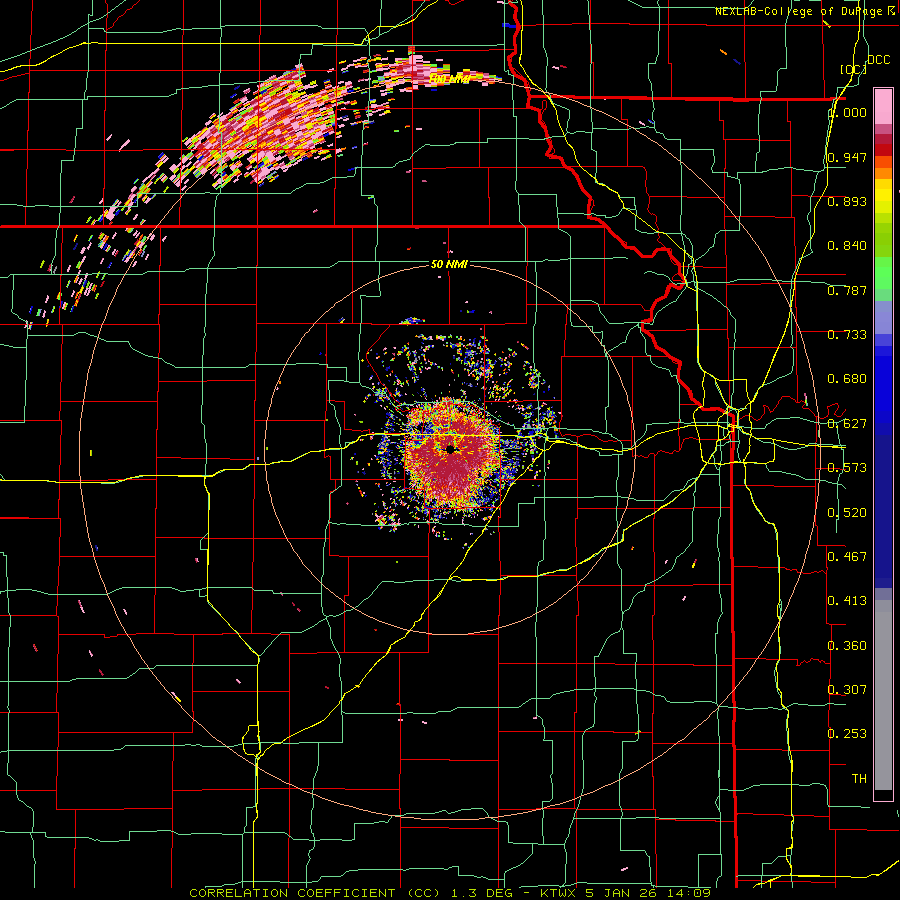This screenshot has width=900, height=900.
Task: Pick the light pink swatch beside 1.000
Action: (x=883, y=106)
